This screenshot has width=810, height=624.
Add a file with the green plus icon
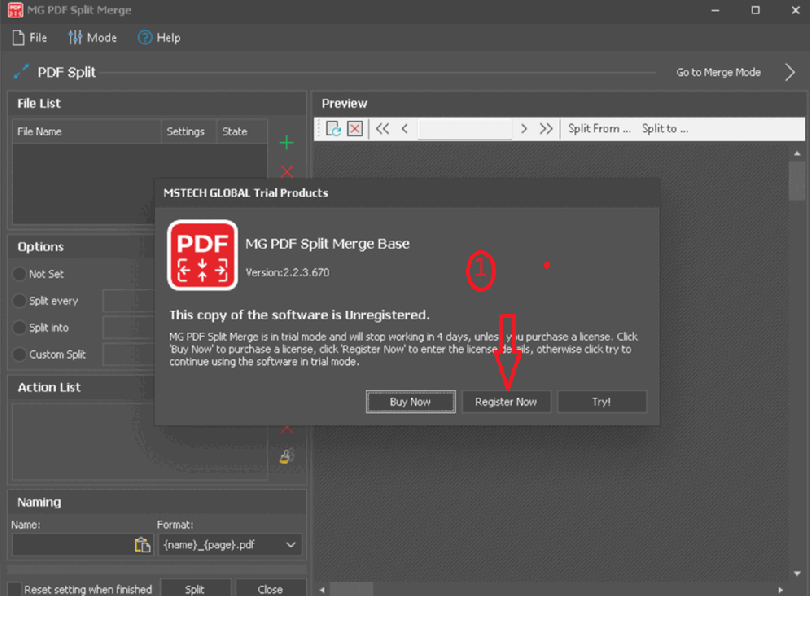pyautogui.click(x=287, y=143)
